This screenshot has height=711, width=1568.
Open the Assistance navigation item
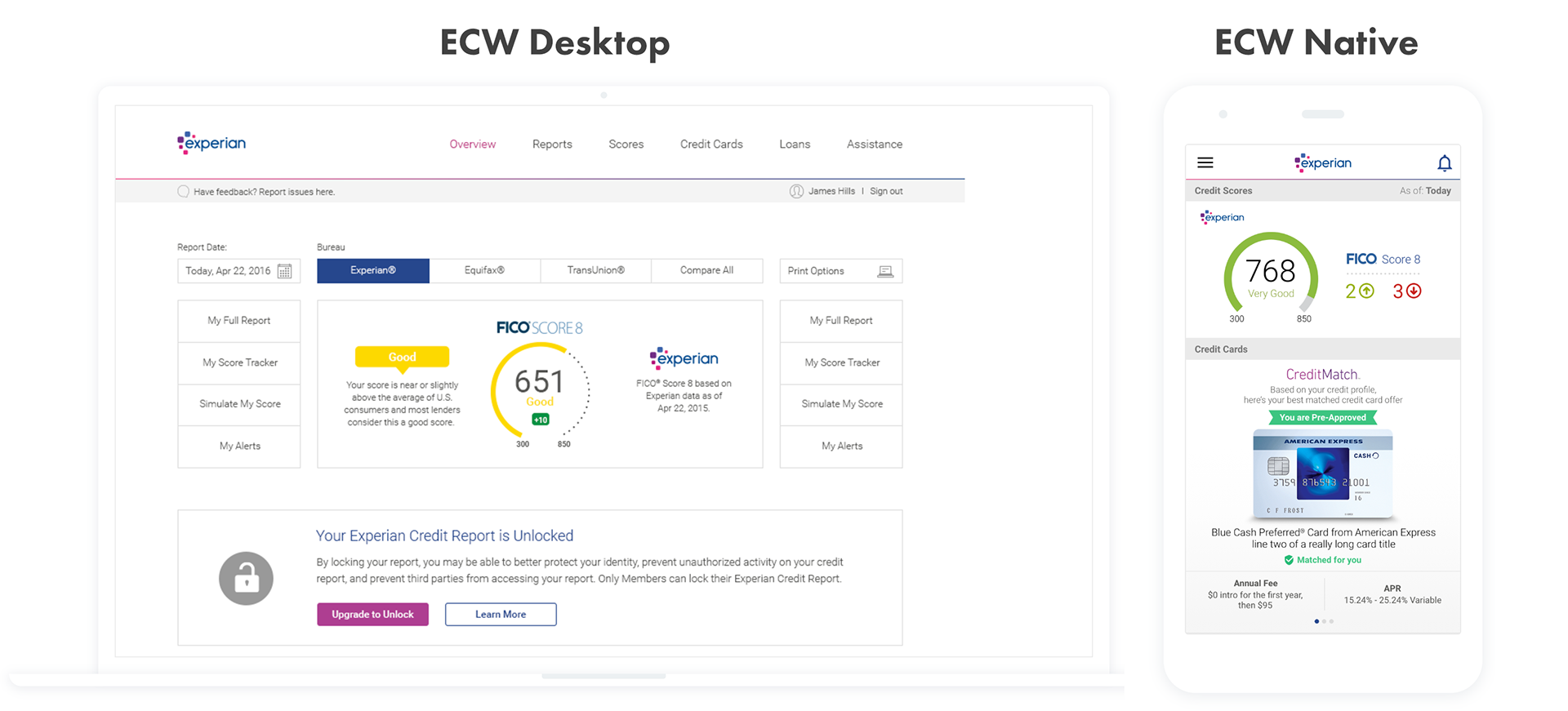point(874,144)
